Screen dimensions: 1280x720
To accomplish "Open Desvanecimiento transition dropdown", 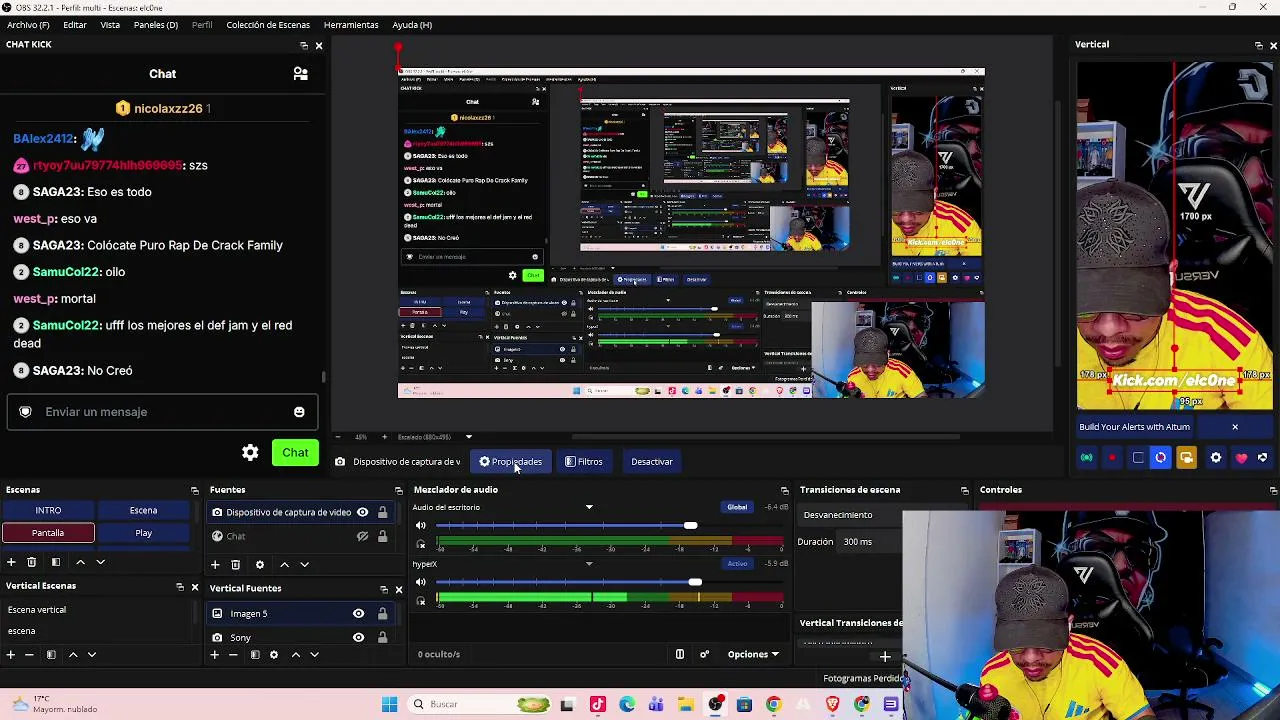I will [x=850, y=515].
